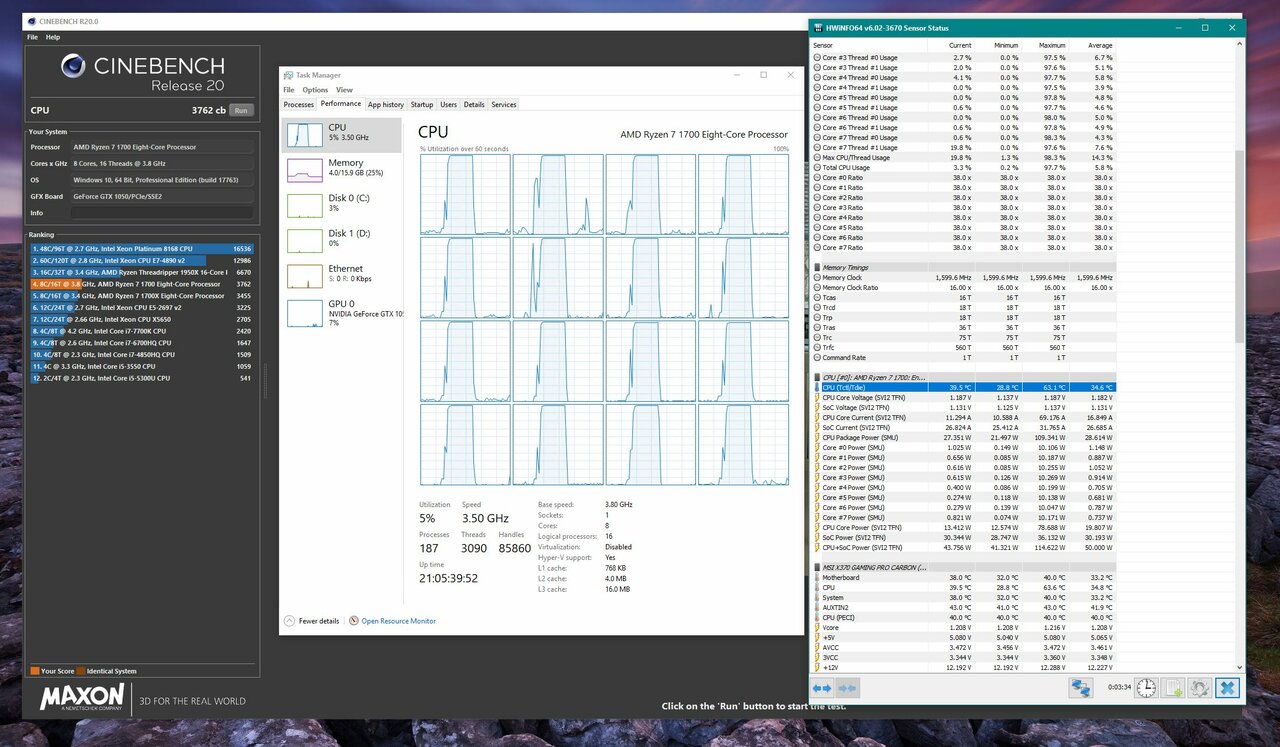1280x747 pixels.
Task: Select Ethernet in Task Manager sidebar
Action: coord(342,275)
